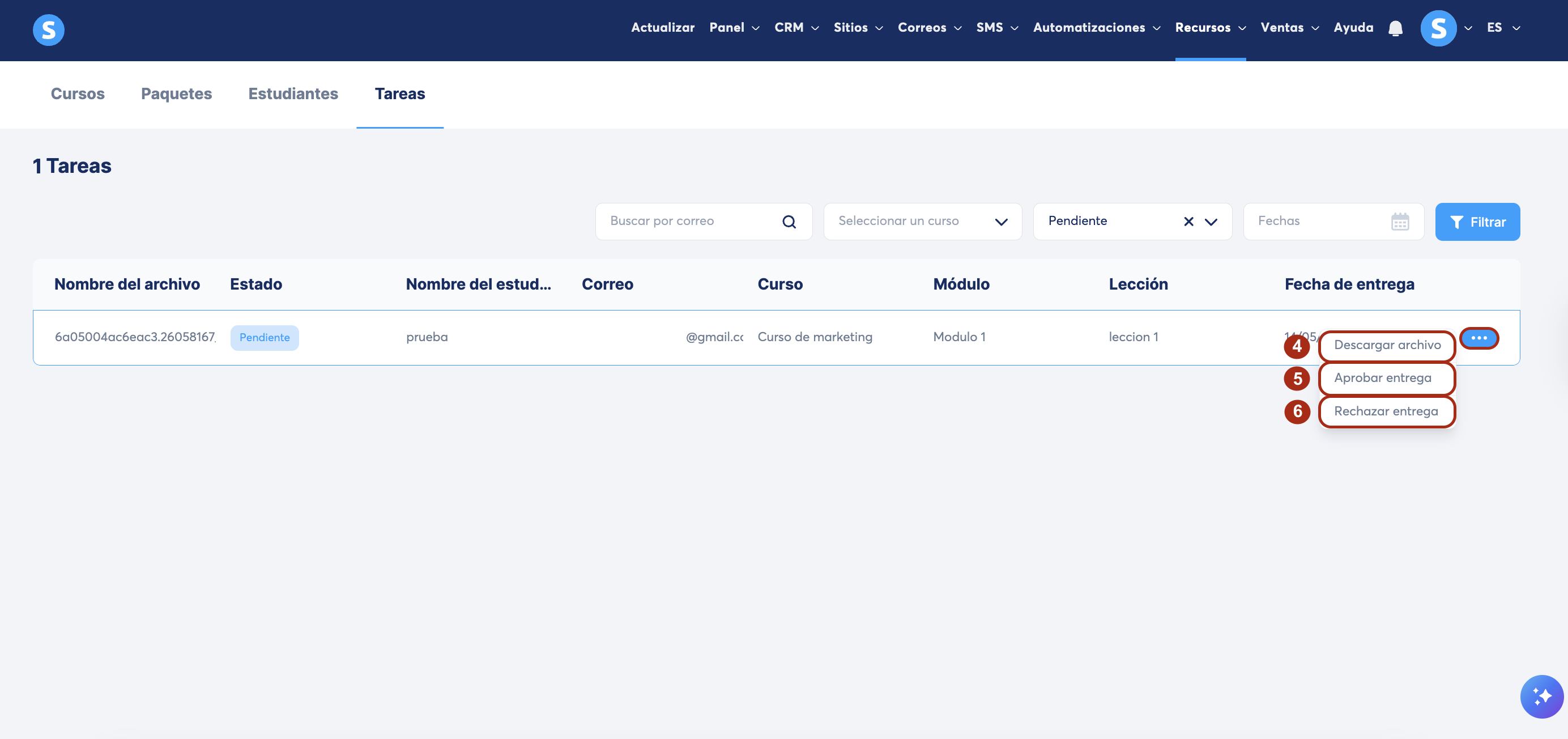This screenshot has width=1568, height=739.
Task: Clear the Pendiente status filter
Action: (1188, 222)
